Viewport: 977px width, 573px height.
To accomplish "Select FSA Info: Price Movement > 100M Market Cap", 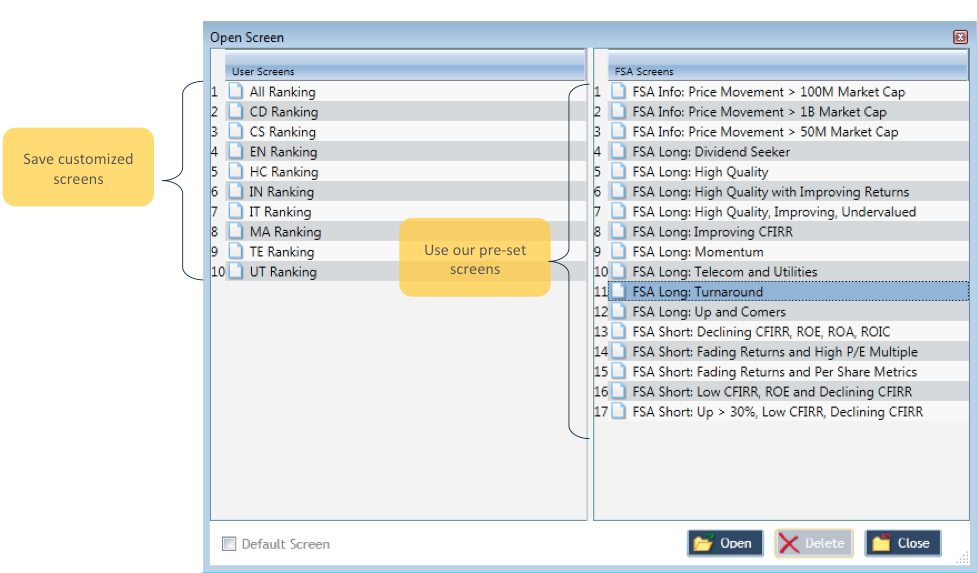I will tap(768, 92).
